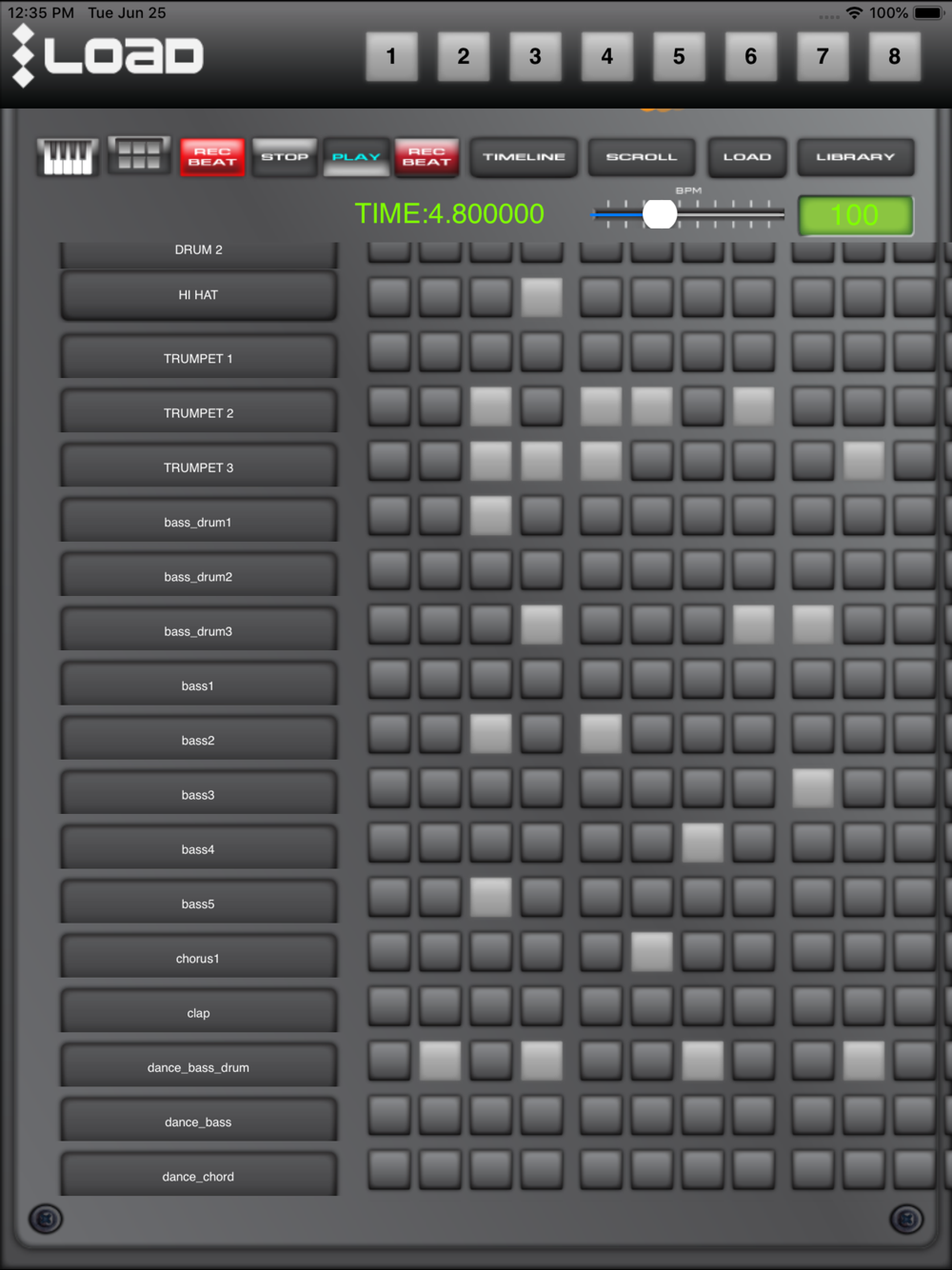The image size is (952, 1270).
Task: Select pattern slot 4
Action: [607, 56]
